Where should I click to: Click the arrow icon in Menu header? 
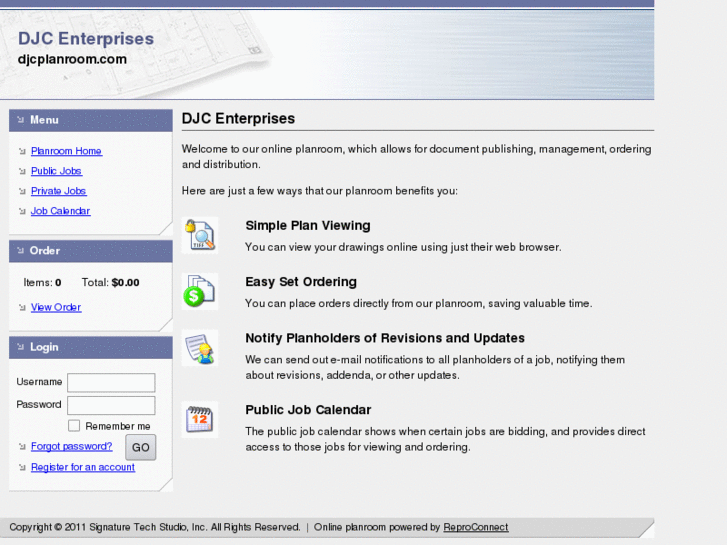pyautogui.click(x=20, y=120)
